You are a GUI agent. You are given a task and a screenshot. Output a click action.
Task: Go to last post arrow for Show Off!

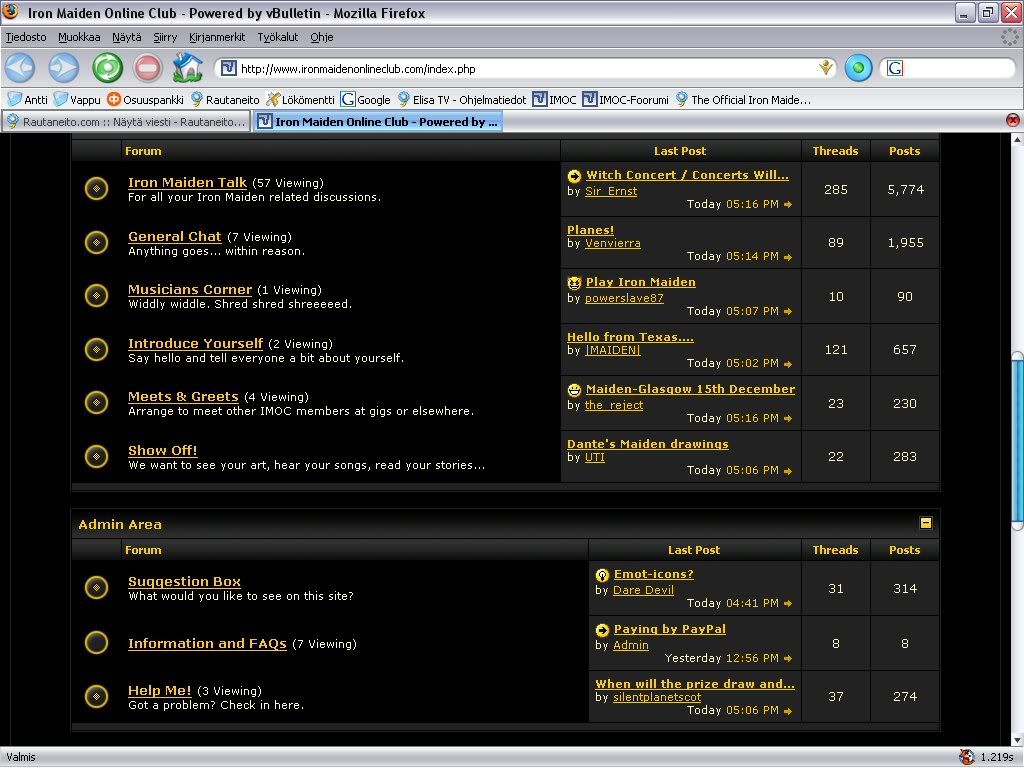point(788,471)
